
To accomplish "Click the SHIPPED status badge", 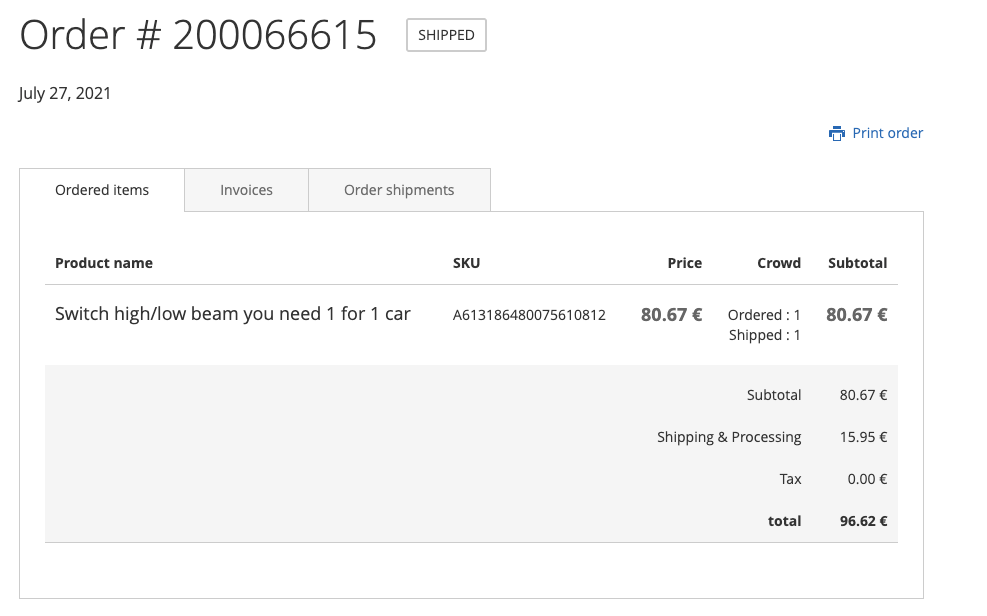I will [446, 35].
